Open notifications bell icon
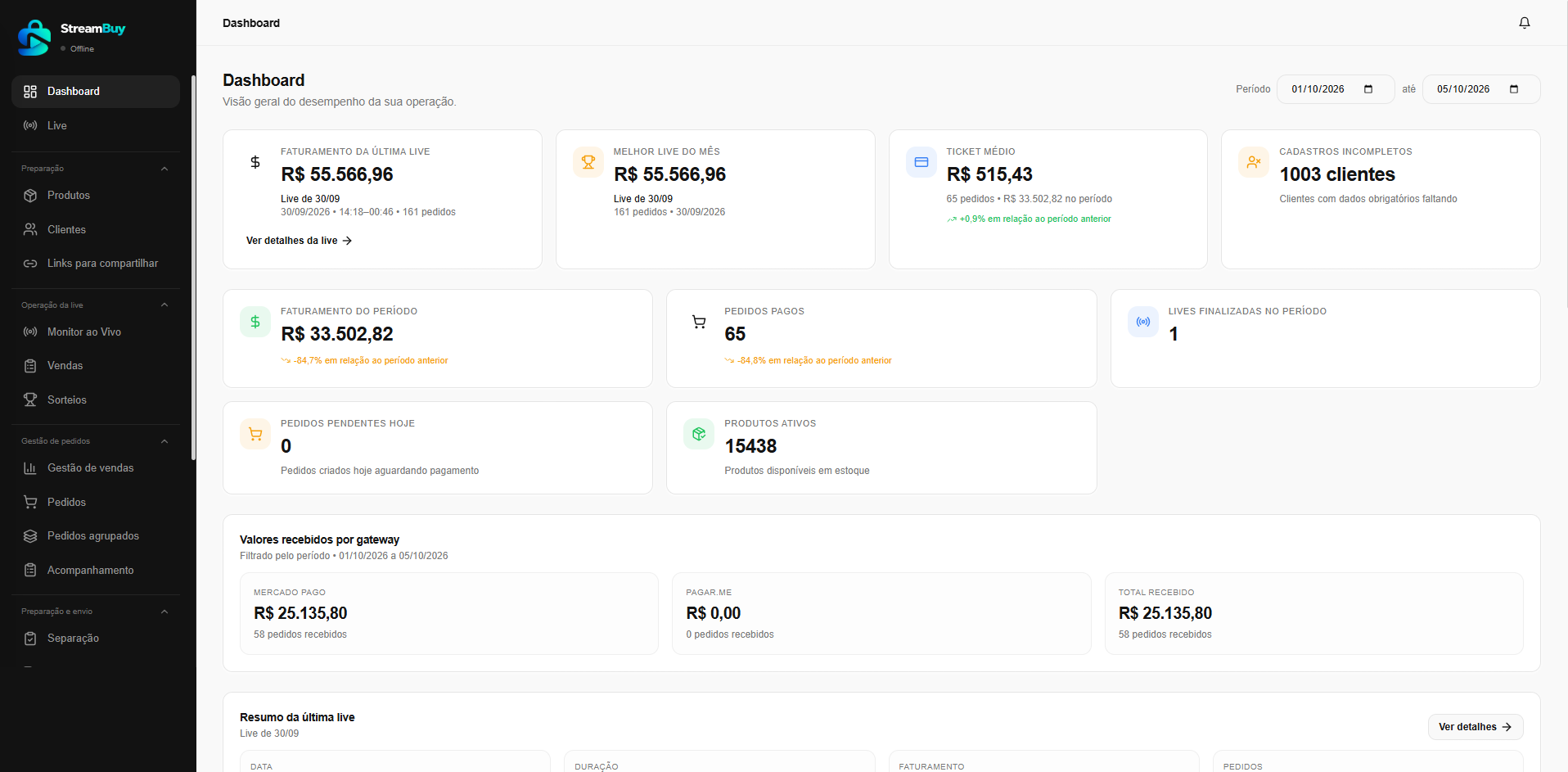The image size is (1568, 772). click(x=1525, y=23)
